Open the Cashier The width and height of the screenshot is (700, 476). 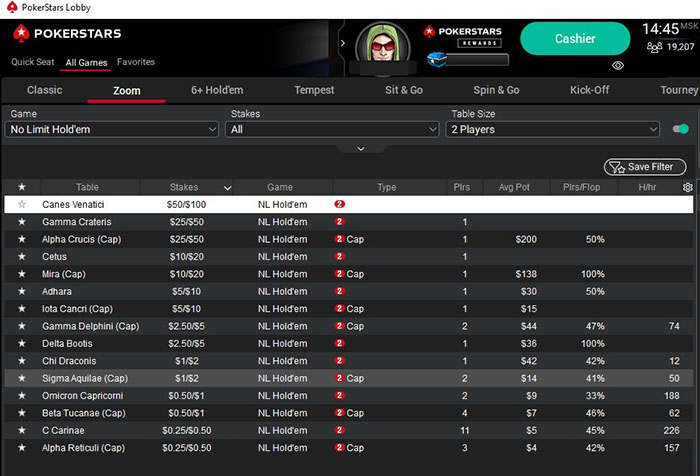(575, 39)
